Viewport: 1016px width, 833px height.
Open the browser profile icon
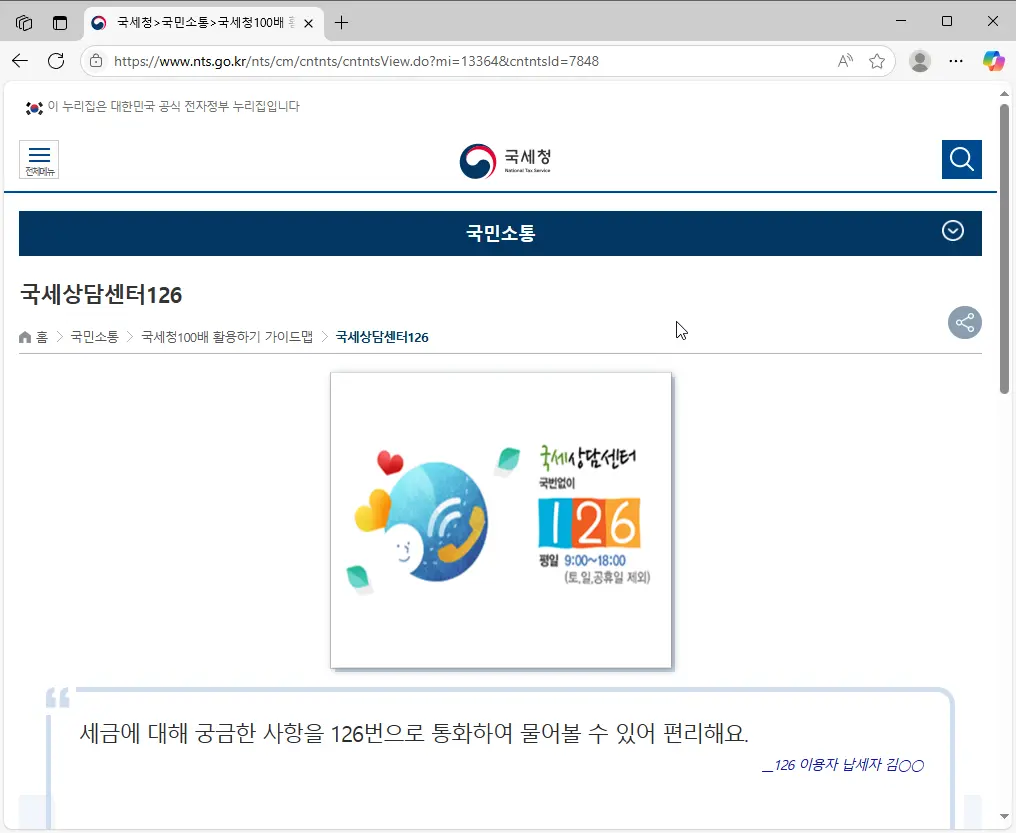tap(919, 61)
